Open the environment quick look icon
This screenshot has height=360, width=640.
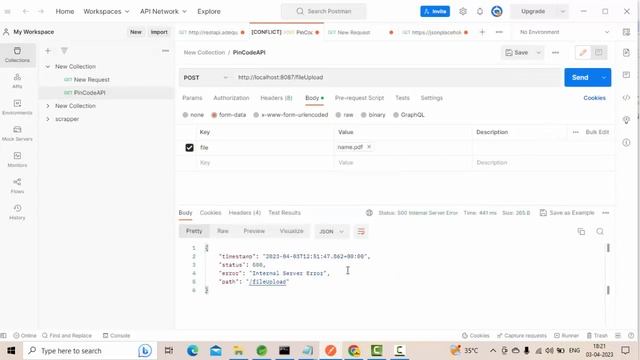click(626, 32)
